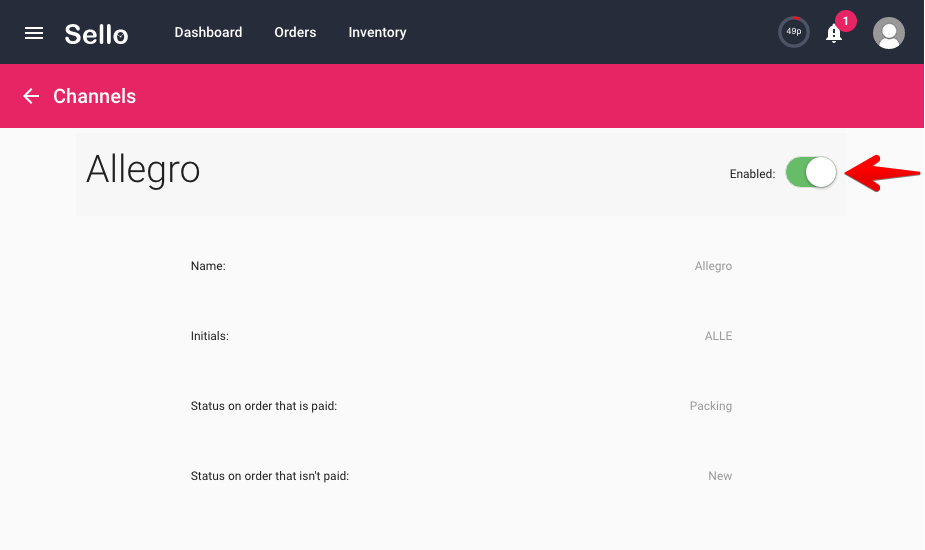Toggle the Allegro Enabled switch
The width and height of the screenshot is (925, 550).
pos(811,172)
